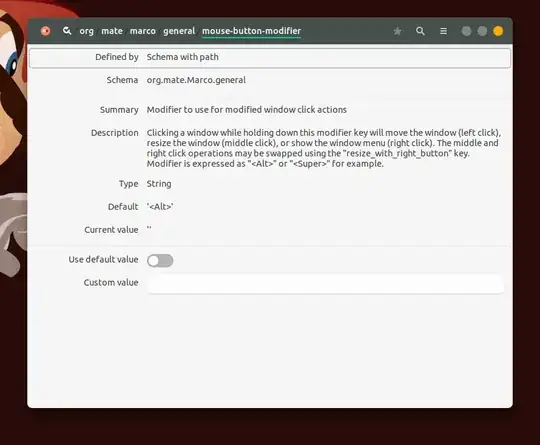Open the general folder breadcrumb
This screenshot has width=540, height=445.
pos(179,31)
